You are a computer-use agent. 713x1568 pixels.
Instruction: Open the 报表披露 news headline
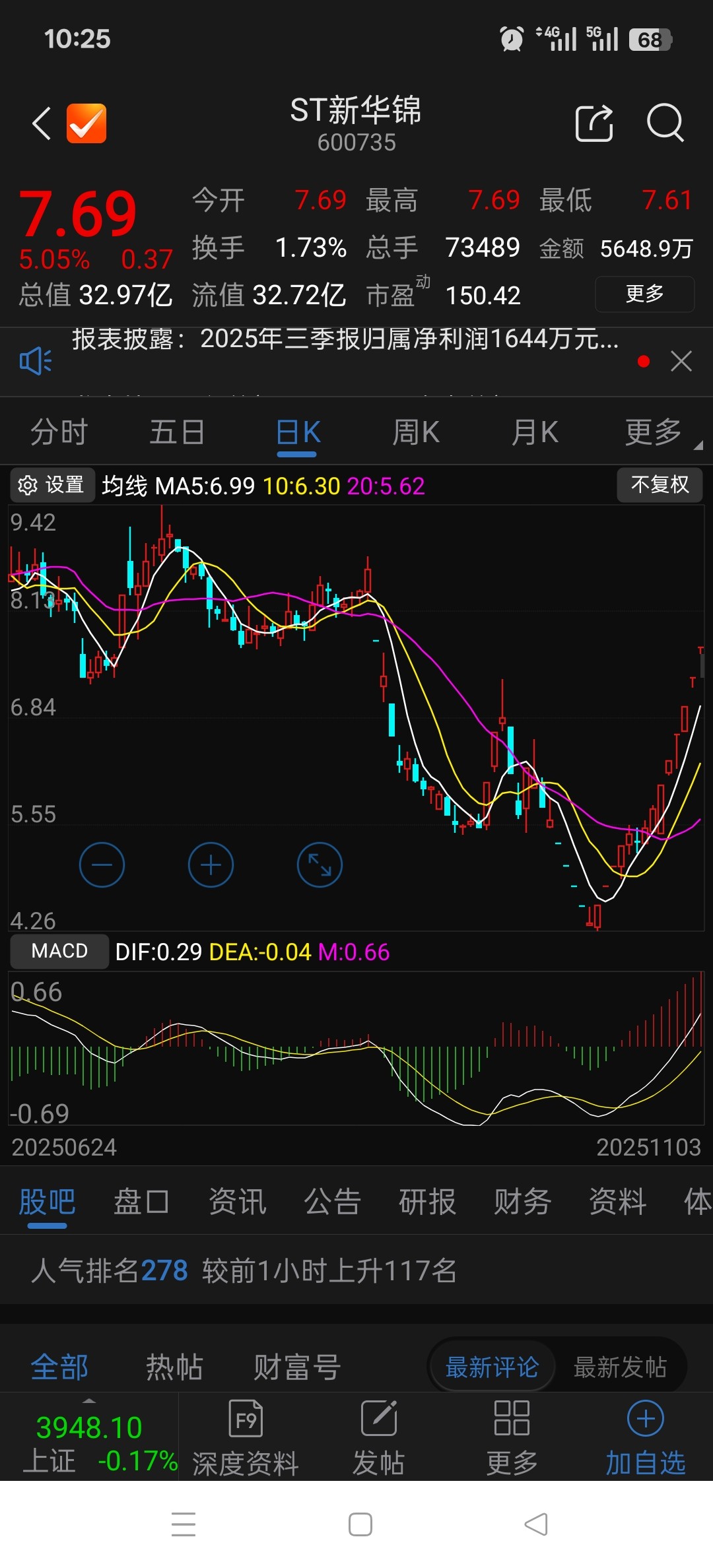click(345, 339)
